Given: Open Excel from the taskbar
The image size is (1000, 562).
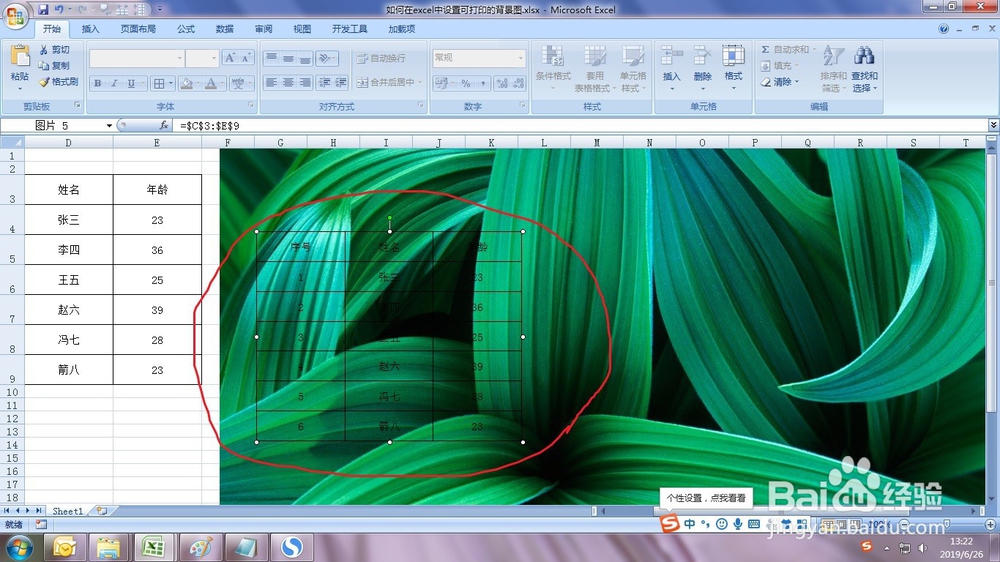Looking at the screenshot, I should point(154,547).
